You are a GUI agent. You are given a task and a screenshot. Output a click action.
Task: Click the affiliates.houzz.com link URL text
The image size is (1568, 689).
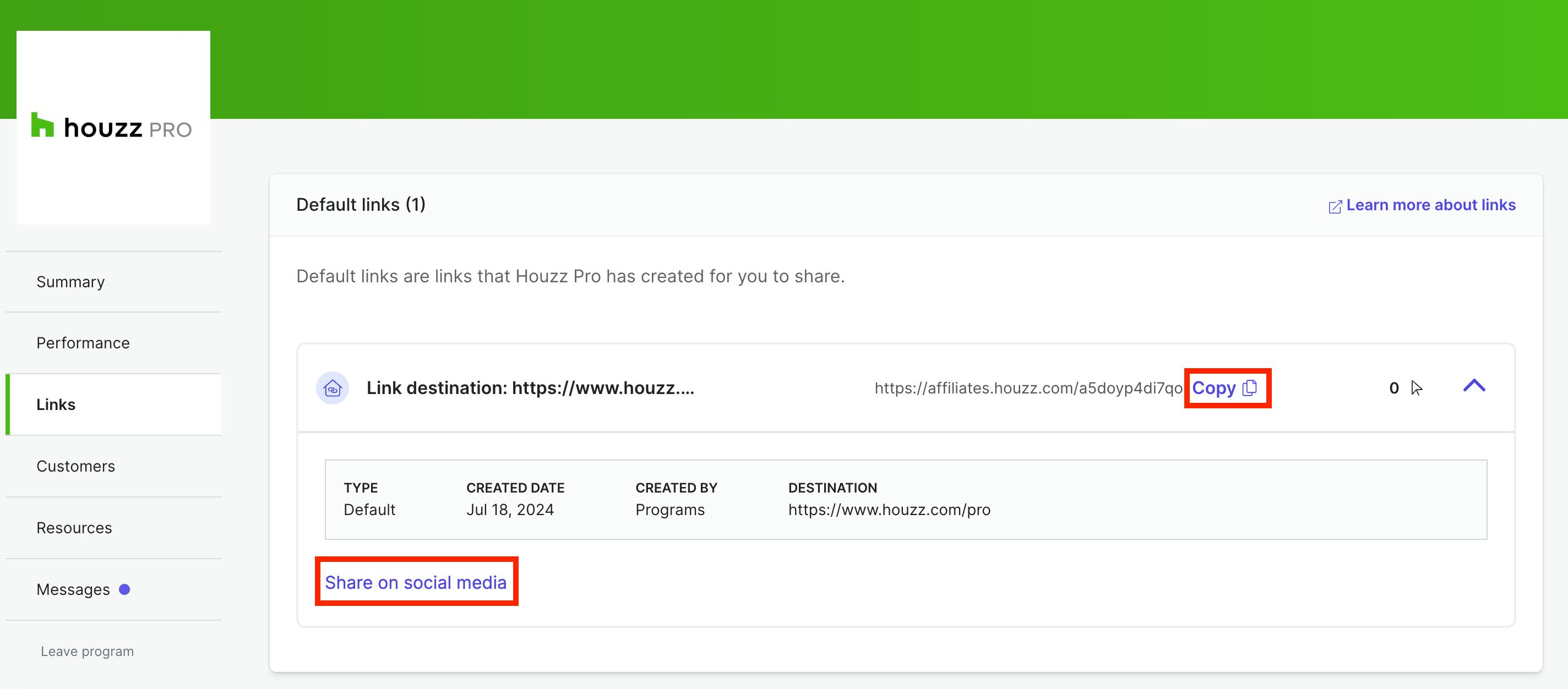[1028, 388]
